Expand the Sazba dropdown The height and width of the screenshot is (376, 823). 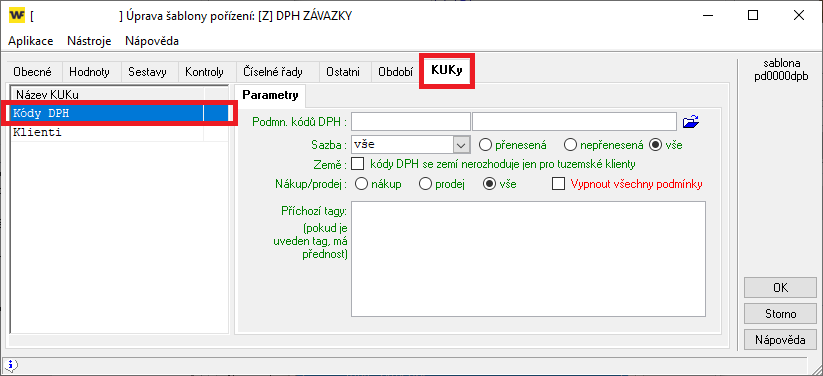(x=461, y=144)
